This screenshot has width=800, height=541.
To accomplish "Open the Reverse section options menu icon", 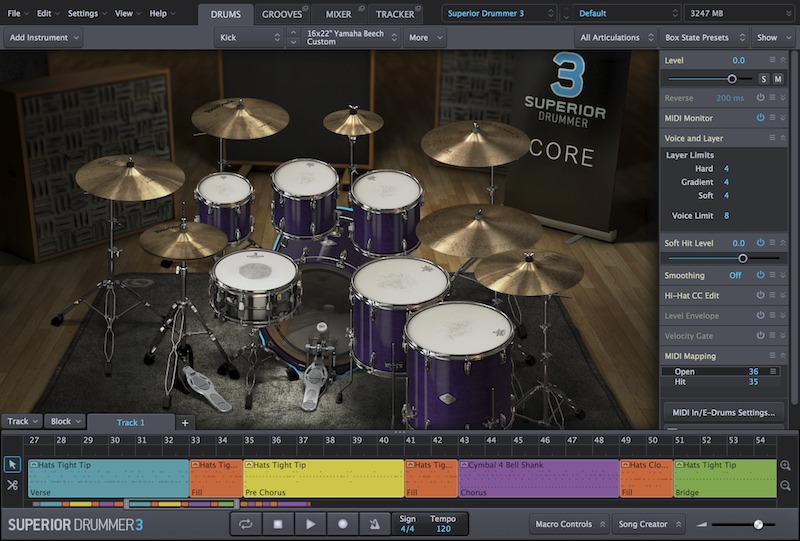I will [772, 97].
